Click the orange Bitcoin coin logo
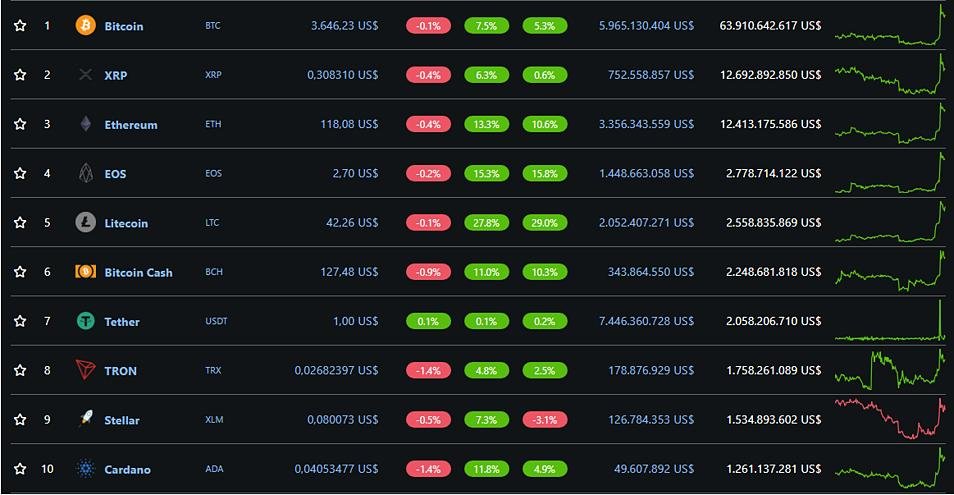This screenshot has height=495, width=954. (x=86, y=26)
